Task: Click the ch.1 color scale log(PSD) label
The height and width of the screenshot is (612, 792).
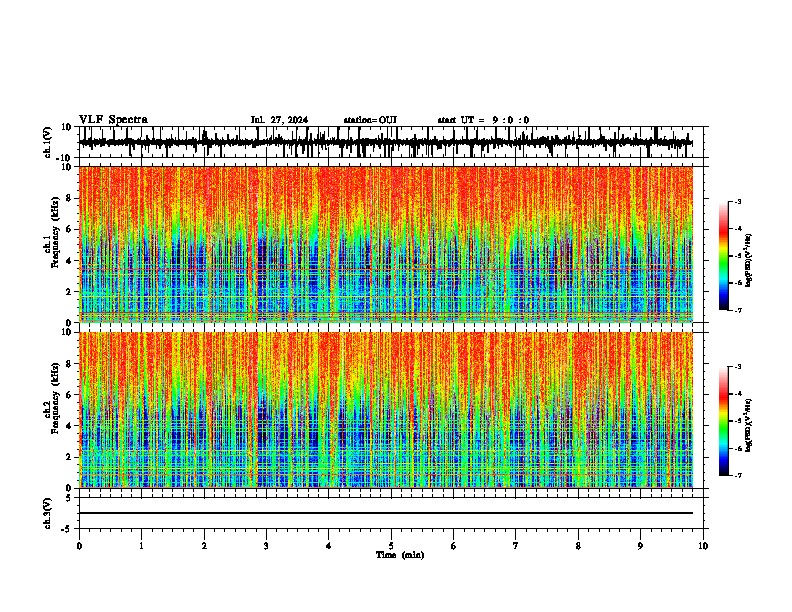Action: click(748, 261)
